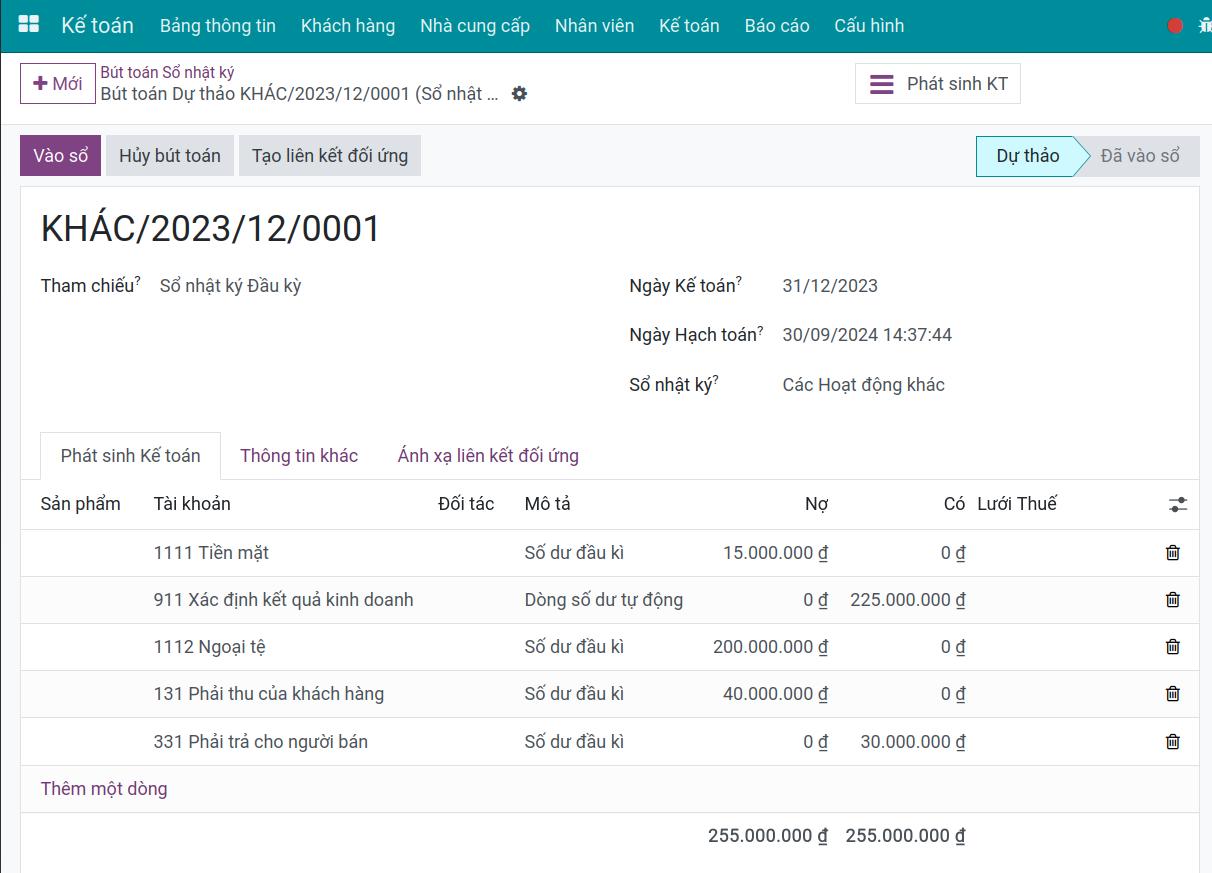
Task: Click the Kế toán app title
Action: click(97, 26)
